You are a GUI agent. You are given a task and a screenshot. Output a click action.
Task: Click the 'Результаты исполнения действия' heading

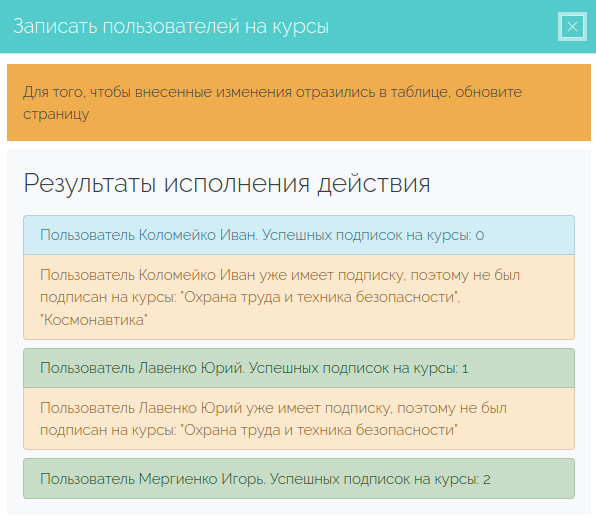[227, 183]
